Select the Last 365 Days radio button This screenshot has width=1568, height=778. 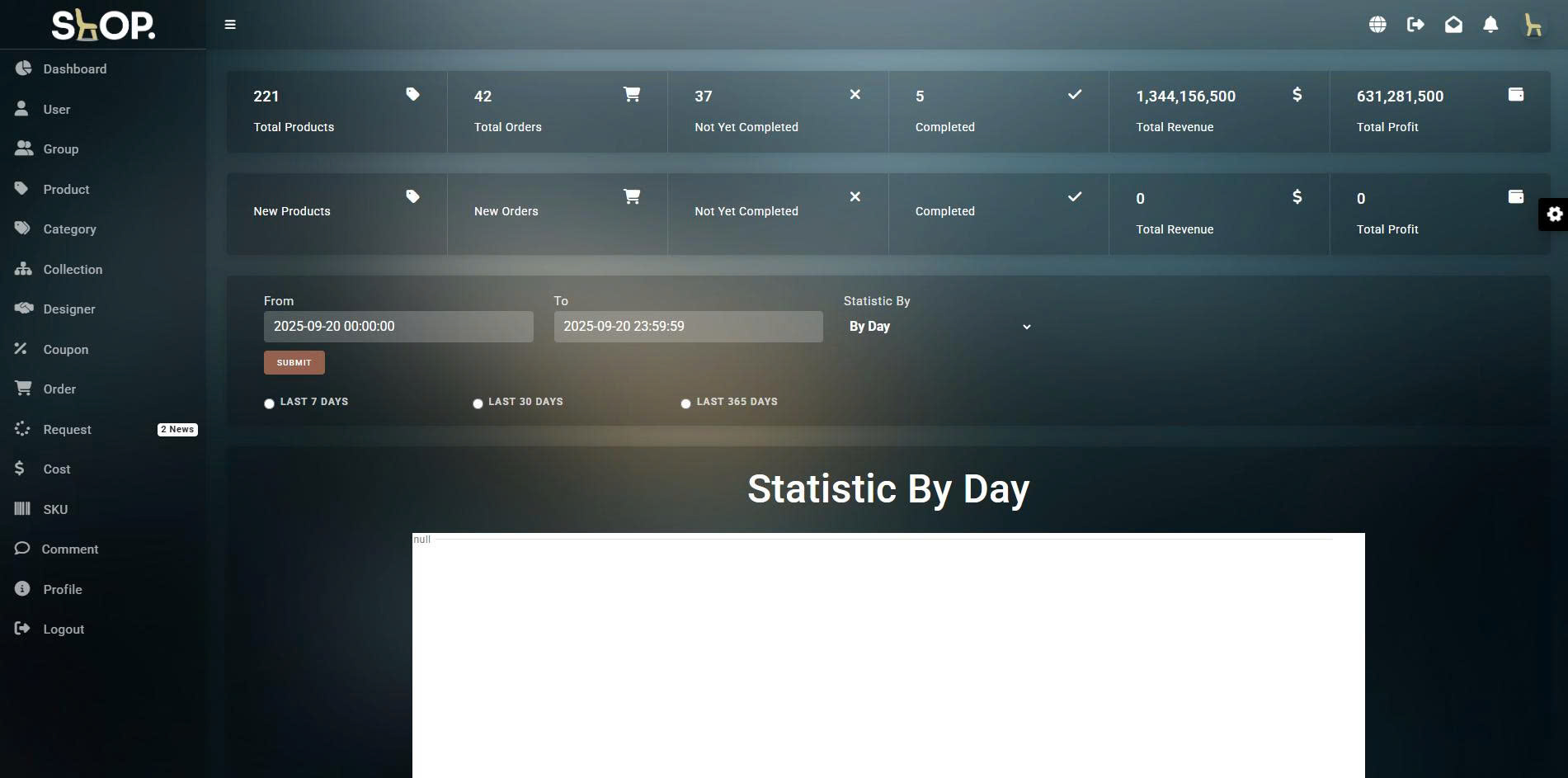click(685, 403)
